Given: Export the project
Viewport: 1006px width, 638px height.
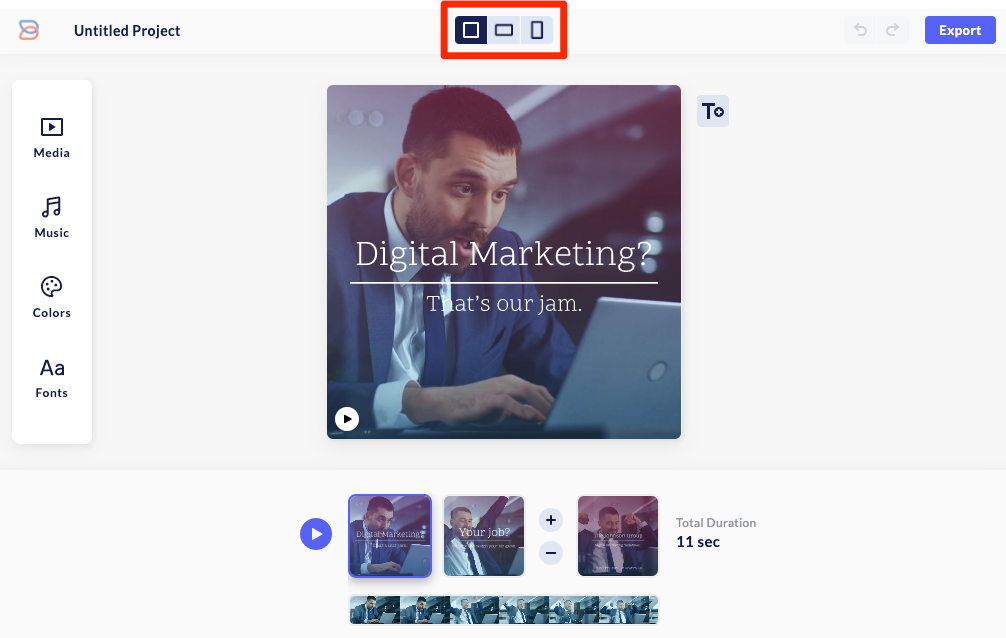Looking at the screenshot, I should coord(960,30).
